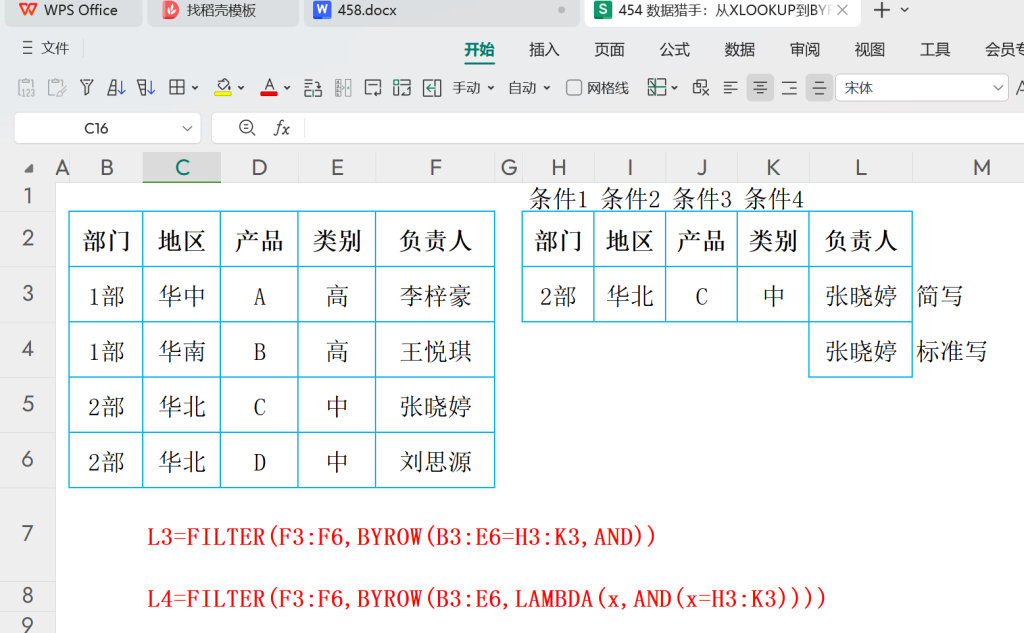The width and height of the screenshot is (1024, 633).
Task: Click the filter funnel icon
Action: pos(86,88)
